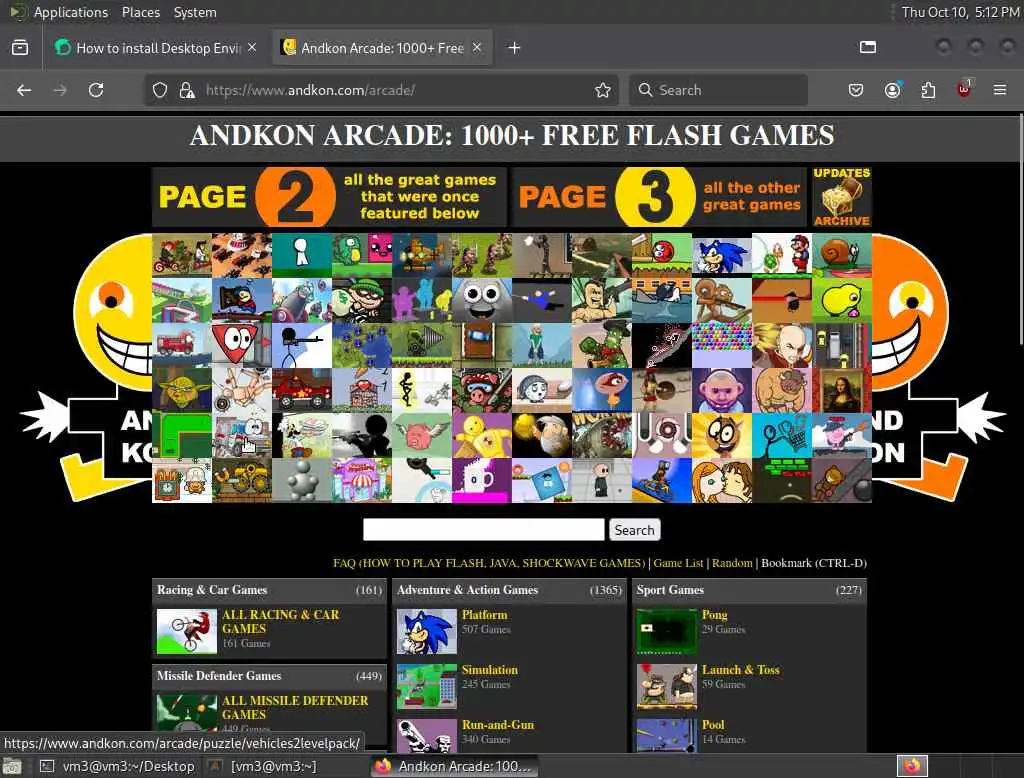Open a new browser tab
Image resolution: width=1024 pixels, height=778 pixels.
514,48
